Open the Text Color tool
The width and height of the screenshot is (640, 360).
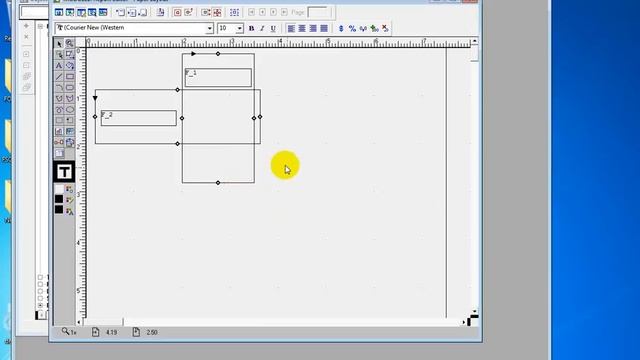pos(70,211)
